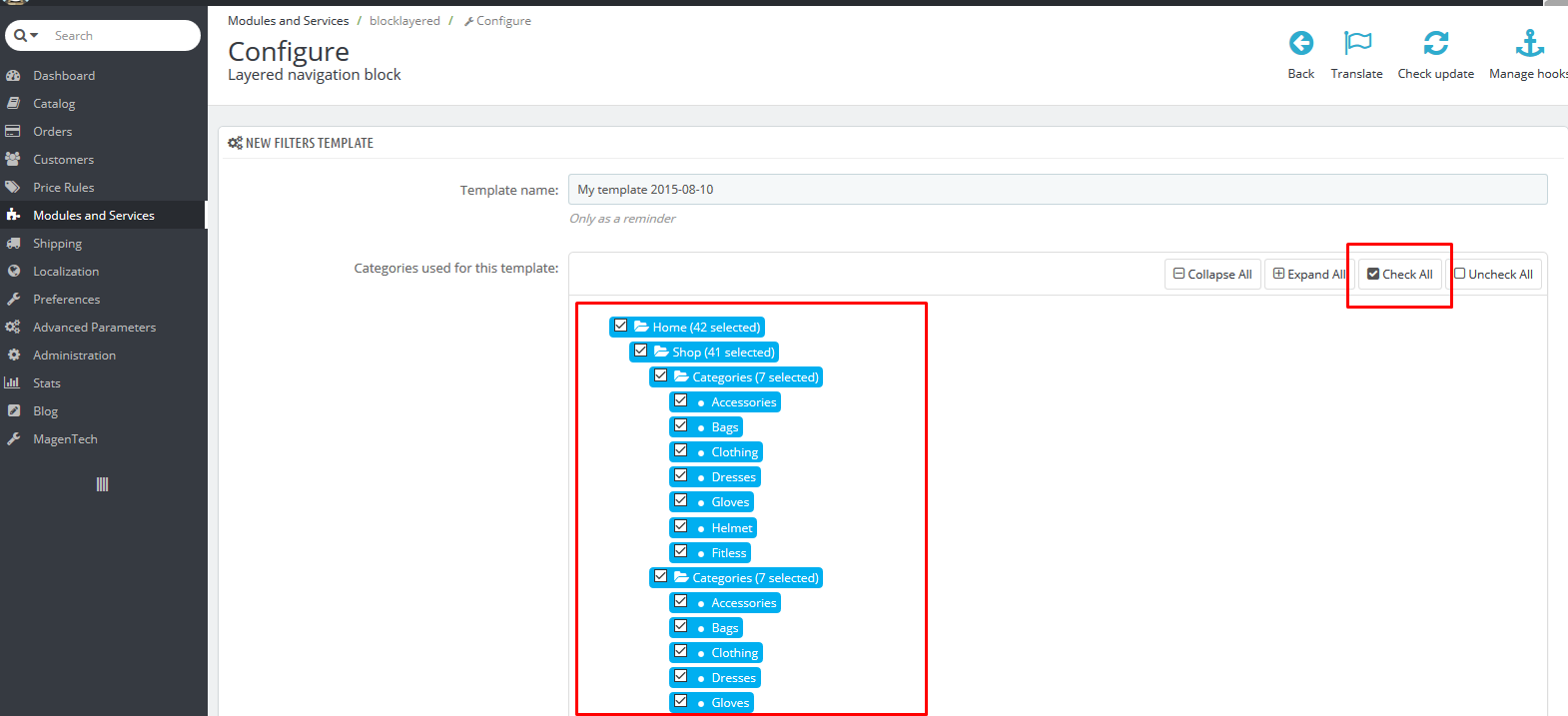Click the Price Rules tag icon
The height and width of the screenshot is (716, 1568).
pyautogui.click(x=13, y=188)
